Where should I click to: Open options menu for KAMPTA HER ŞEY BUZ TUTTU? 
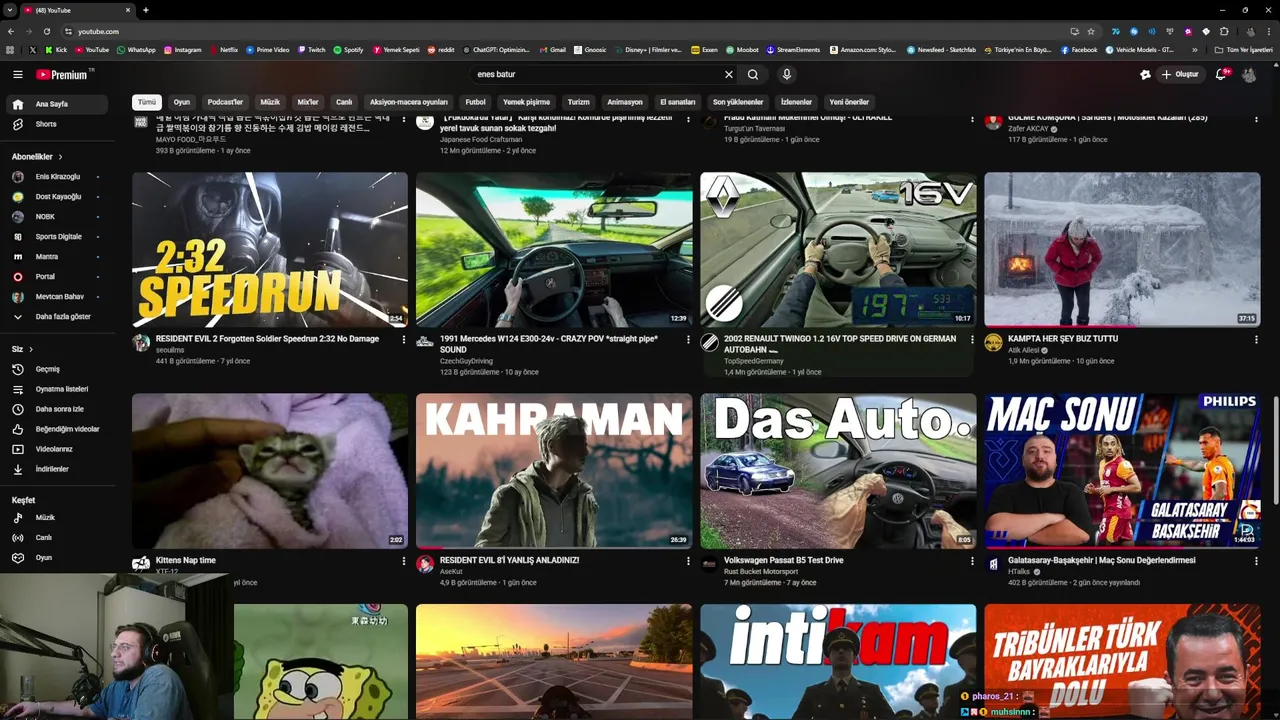[1256, 340]
